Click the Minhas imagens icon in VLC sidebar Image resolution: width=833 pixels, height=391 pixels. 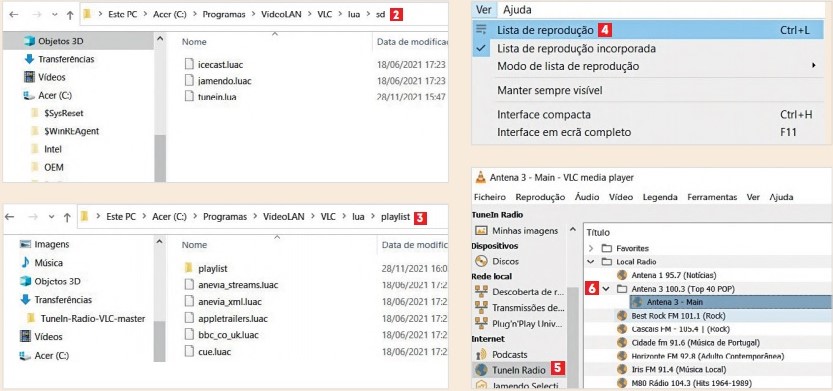(481, 231)
